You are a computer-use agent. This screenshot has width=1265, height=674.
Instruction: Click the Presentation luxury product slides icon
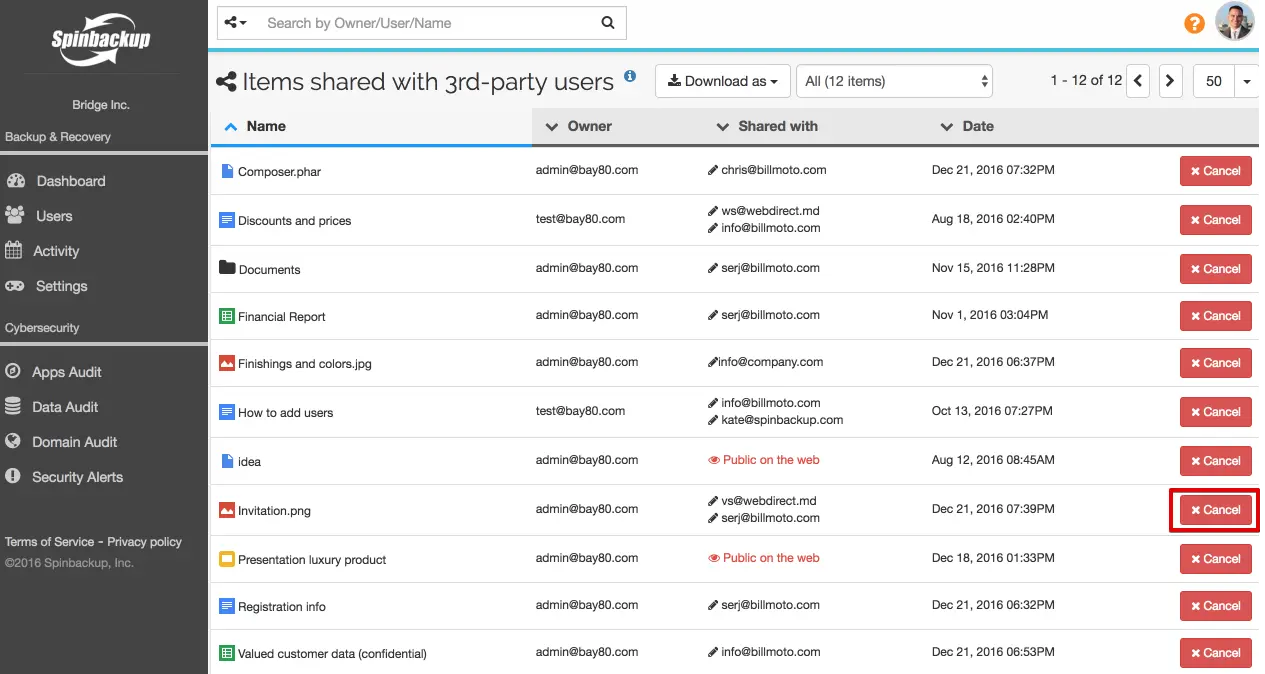click(227, 559)
